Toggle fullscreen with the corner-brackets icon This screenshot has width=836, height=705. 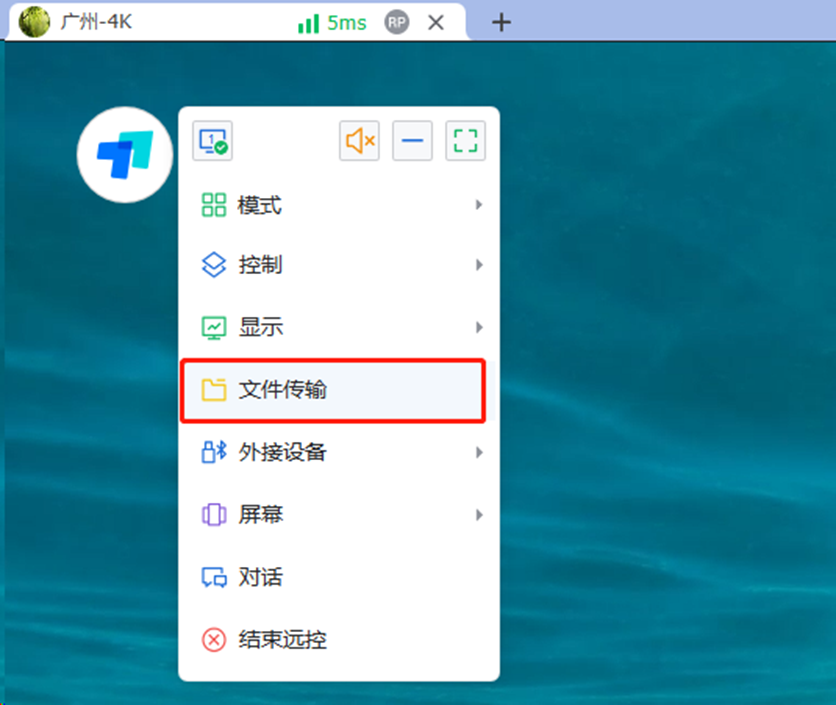tap(465, 140)
